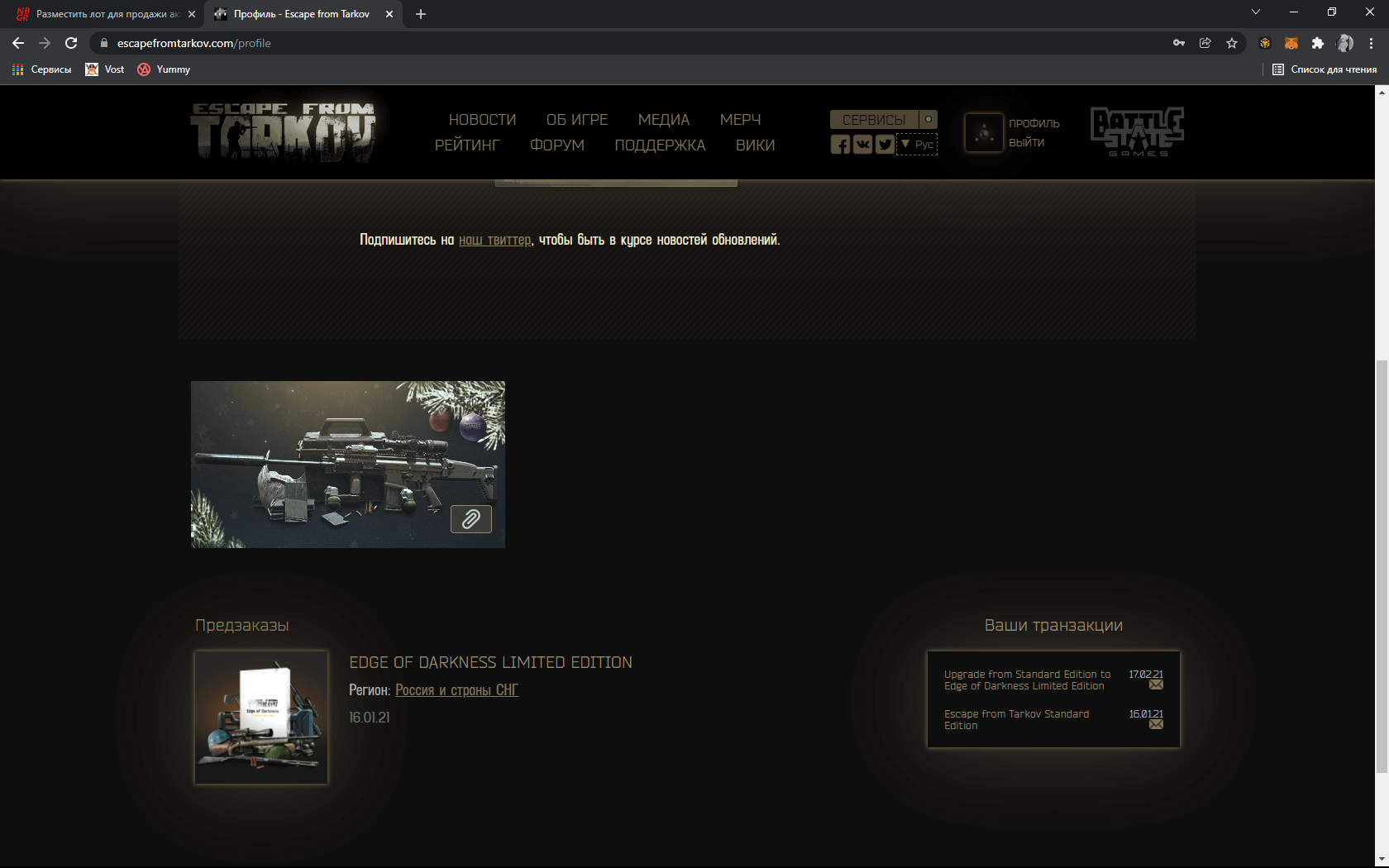Open the envelope icon for the 17.02.21 transaction
The width and height of the screenshot is (1389, 868).
point(1156,684)
